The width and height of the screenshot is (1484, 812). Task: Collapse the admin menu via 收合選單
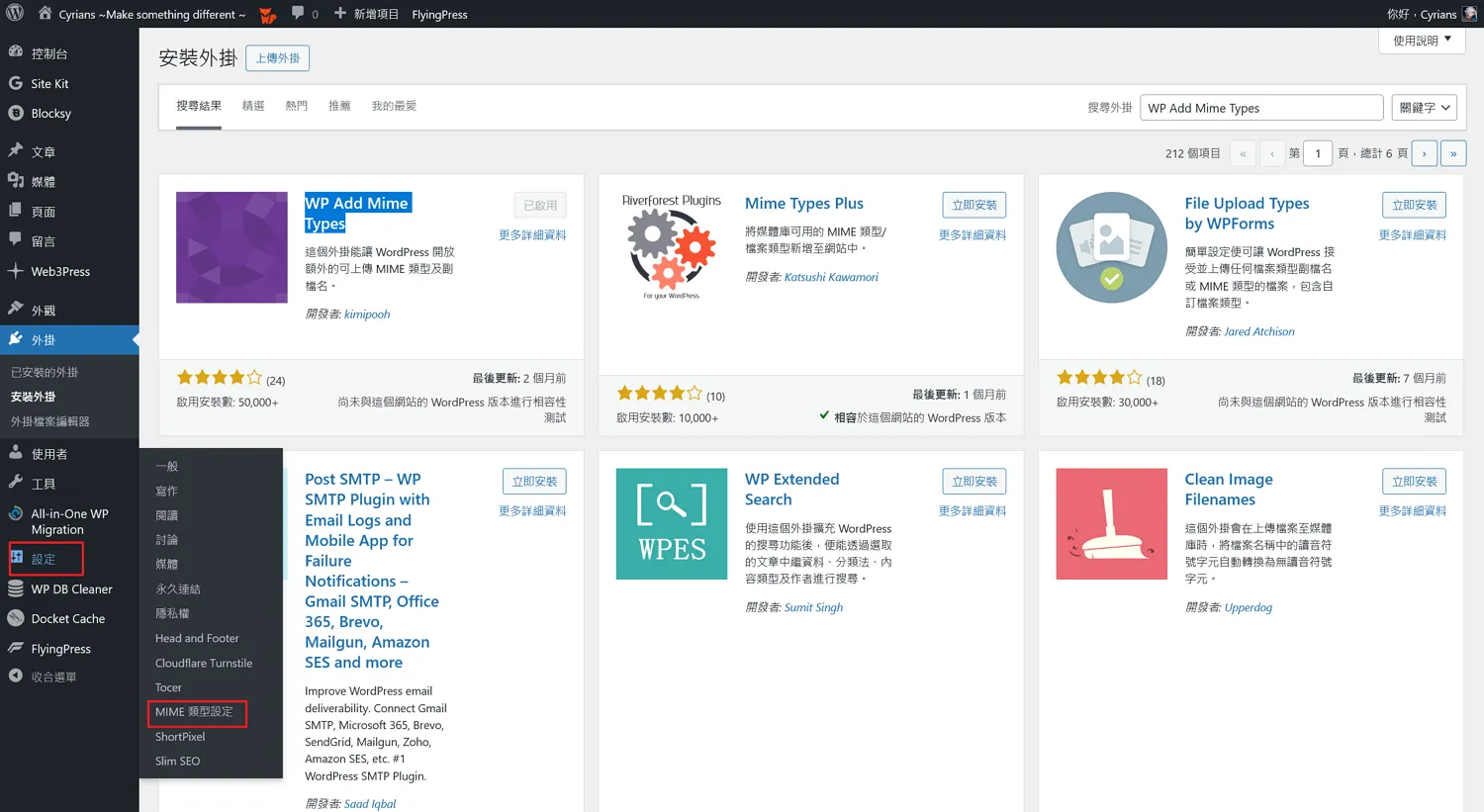[x=54, y=676]
